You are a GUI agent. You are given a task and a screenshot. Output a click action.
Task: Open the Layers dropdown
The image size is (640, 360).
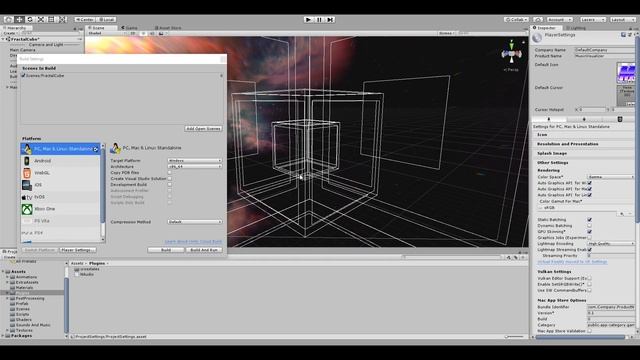(x=592, y=19)
